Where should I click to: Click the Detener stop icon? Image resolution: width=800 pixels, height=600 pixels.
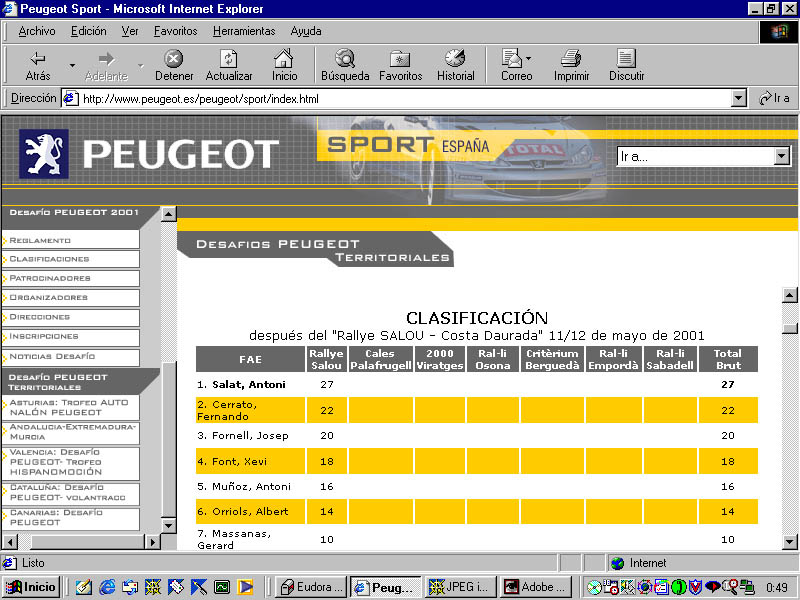click(x=173, y=59)
